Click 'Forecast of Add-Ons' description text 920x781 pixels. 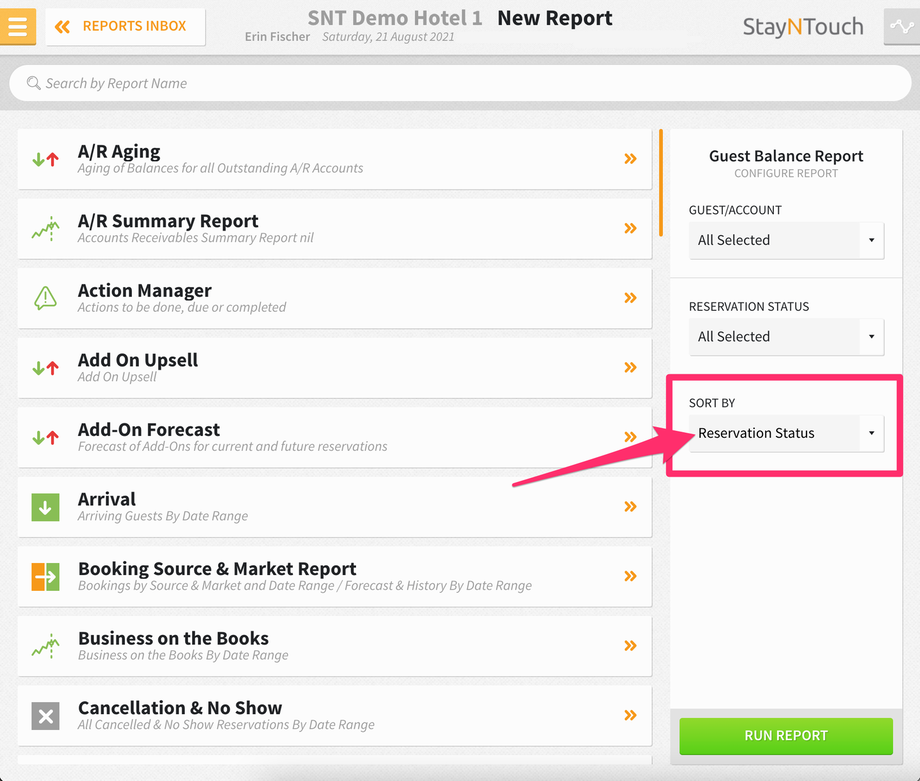(232, 447)
